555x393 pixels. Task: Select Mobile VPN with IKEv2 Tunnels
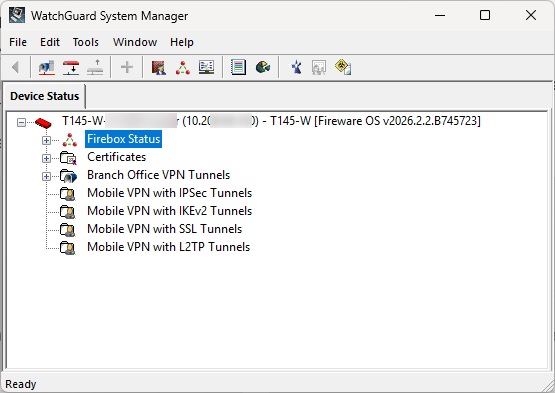(169, 211)
